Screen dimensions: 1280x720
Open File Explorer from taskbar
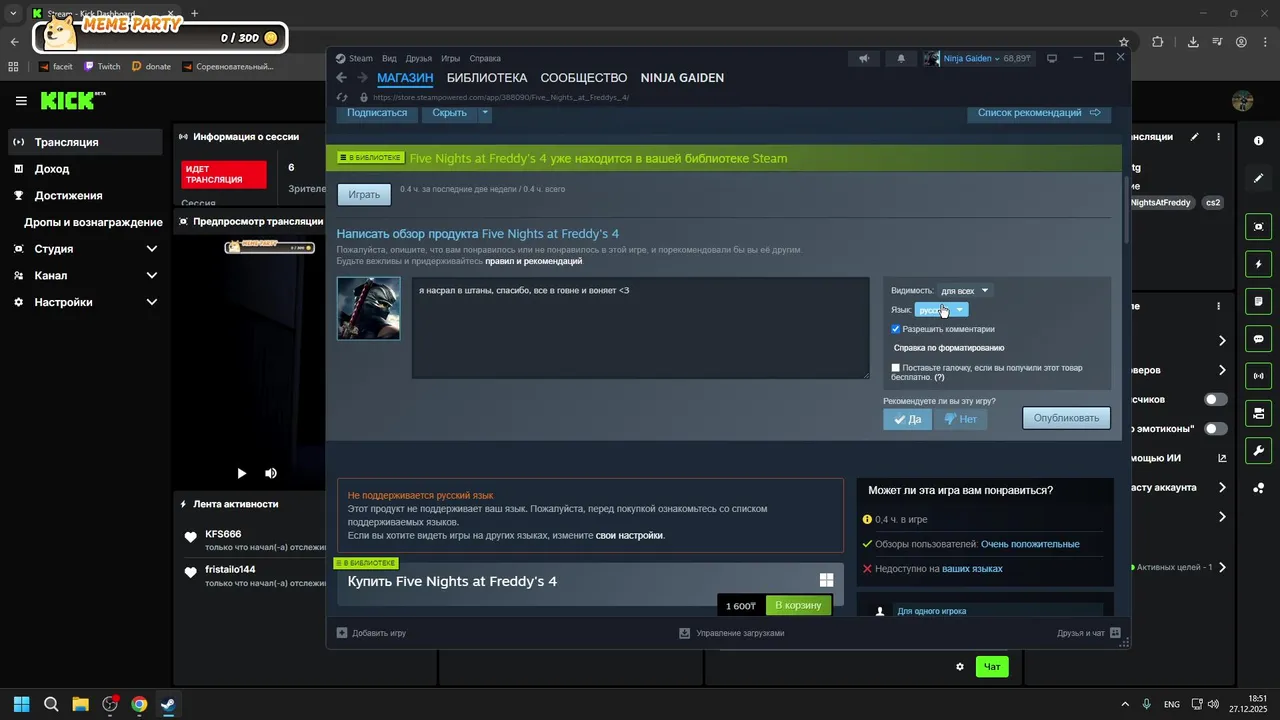click(80, 704)
